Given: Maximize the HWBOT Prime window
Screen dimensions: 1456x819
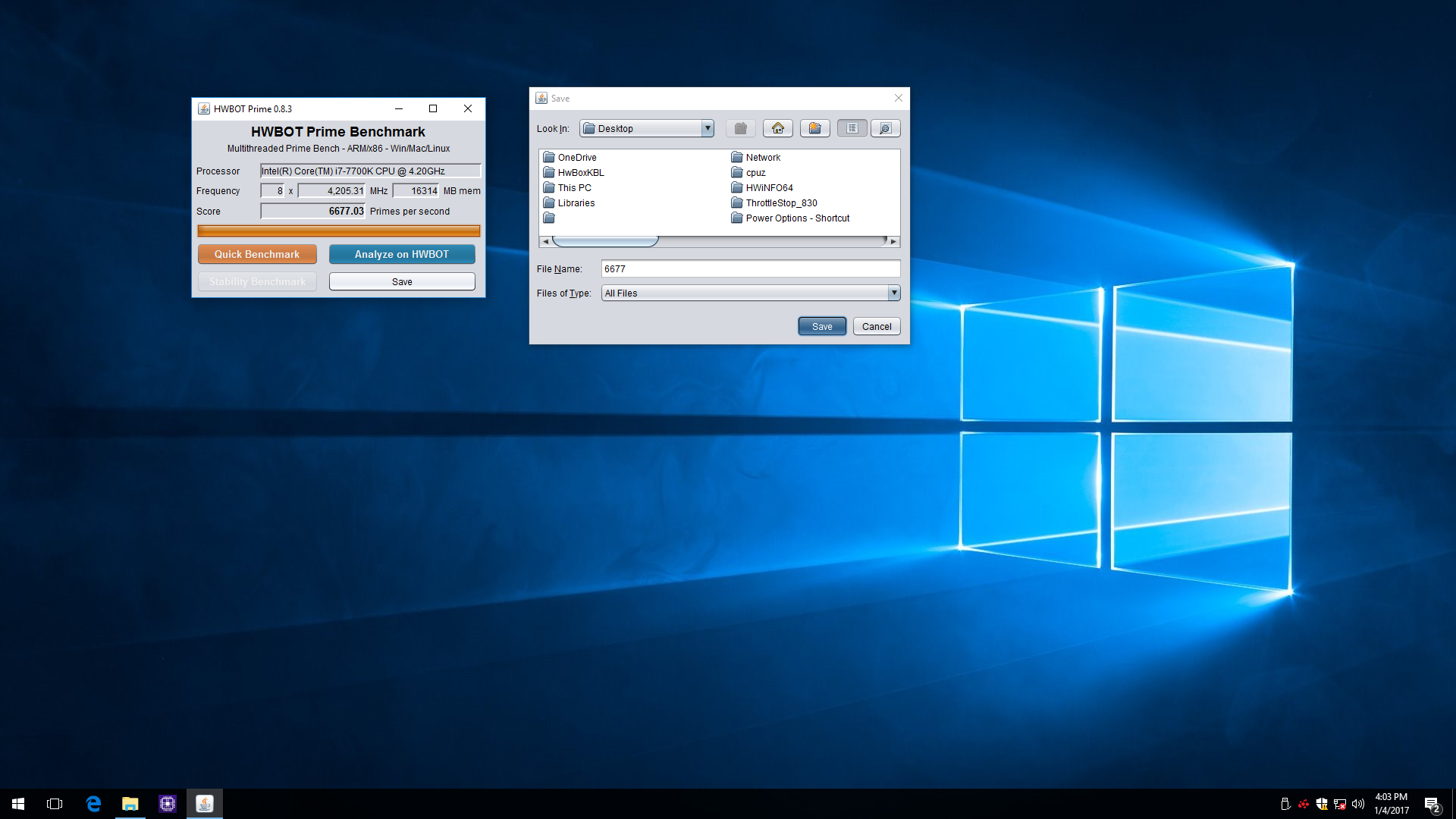Looking at the screenshot, I should tap(433, 108).
